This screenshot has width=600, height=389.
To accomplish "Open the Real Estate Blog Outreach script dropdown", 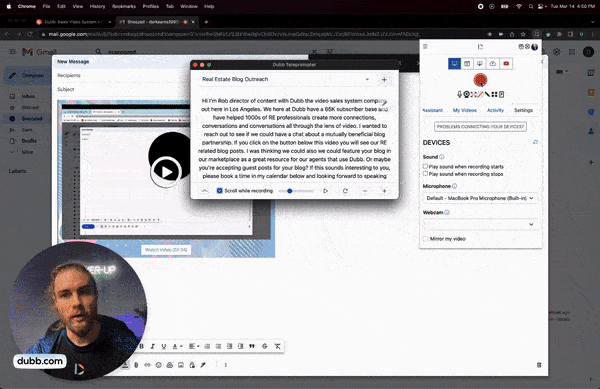I will pos(285,80).
